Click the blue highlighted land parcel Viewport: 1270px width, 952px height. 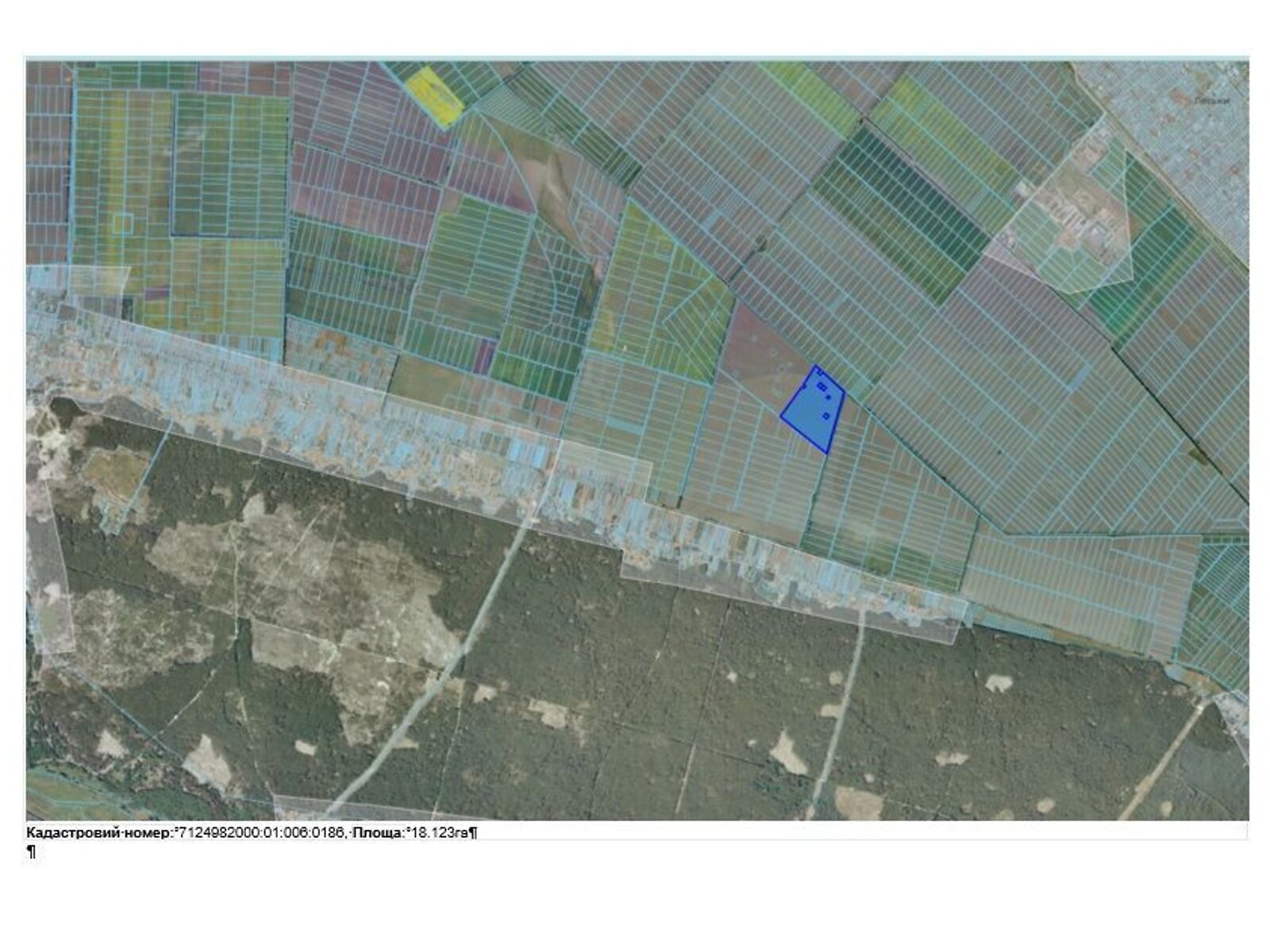tap(810, 416)
